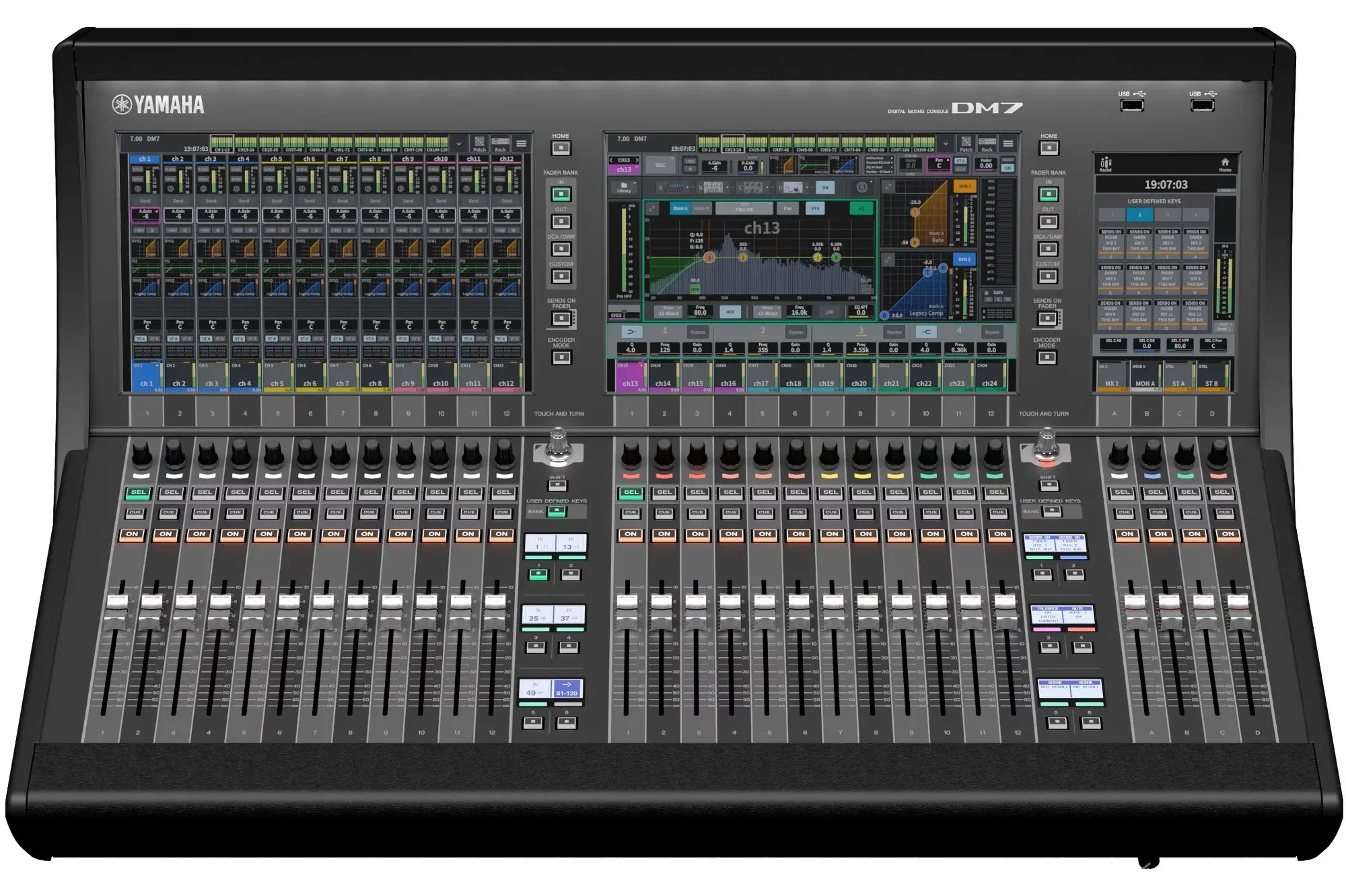Tap the DYN 1 orange button

[x=964, y=186]
